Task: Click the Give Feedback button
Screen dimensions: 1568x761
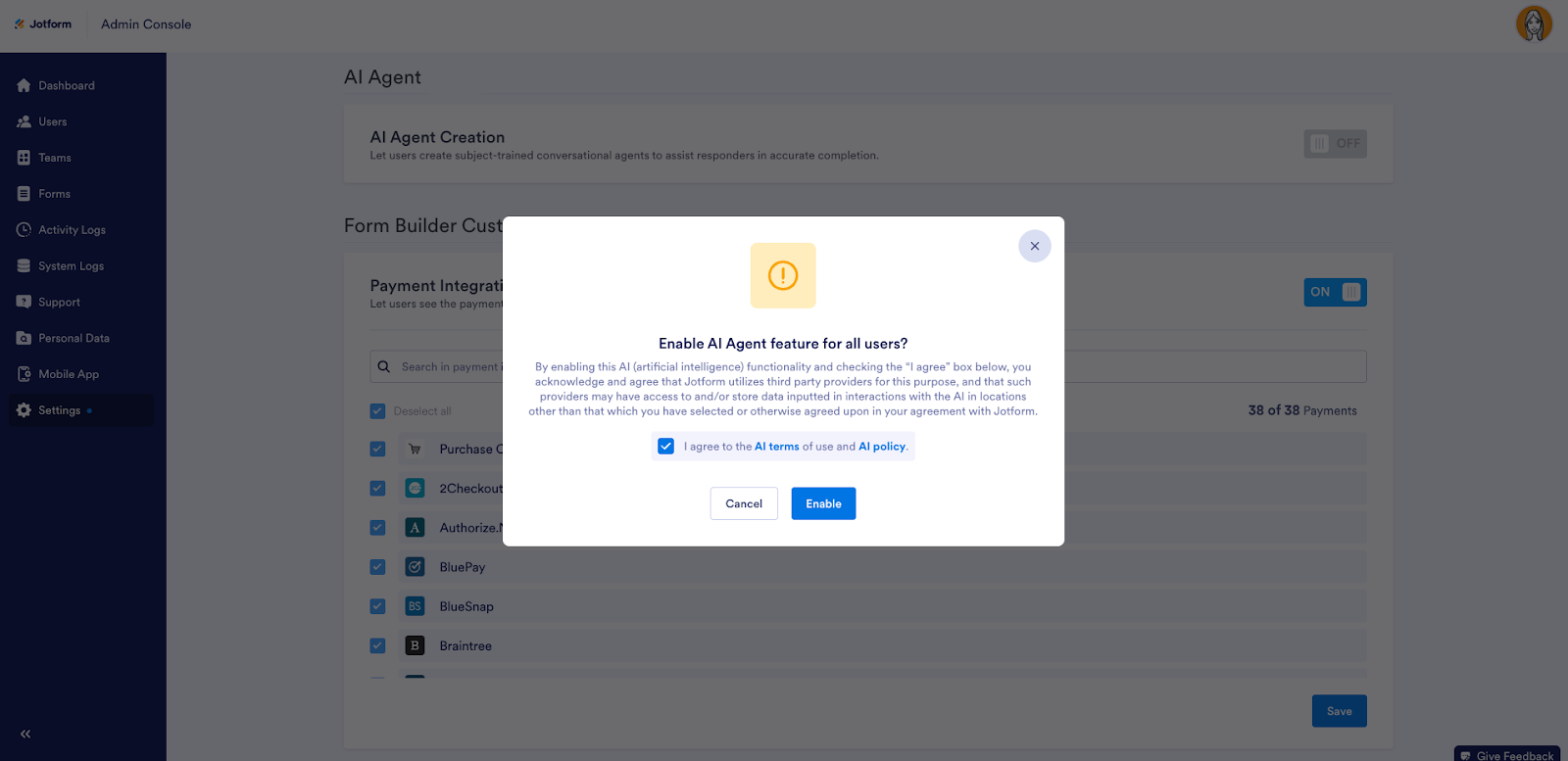Action: (x=1507, y=755)
